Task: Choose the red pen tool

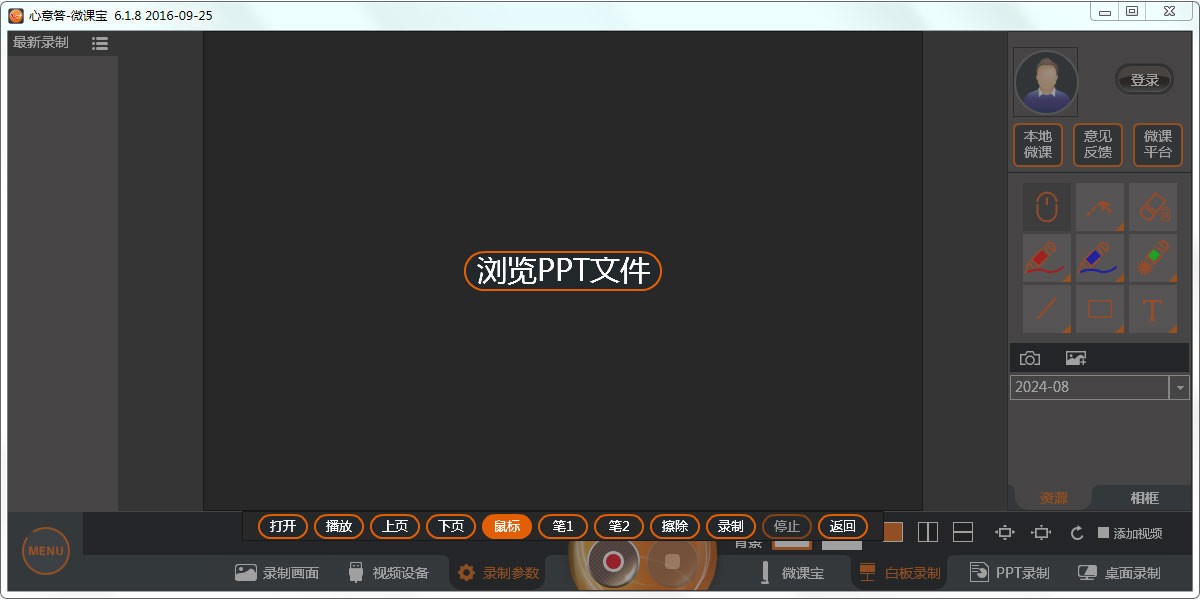Action: pyautogui.click(x=1046, y=258)
